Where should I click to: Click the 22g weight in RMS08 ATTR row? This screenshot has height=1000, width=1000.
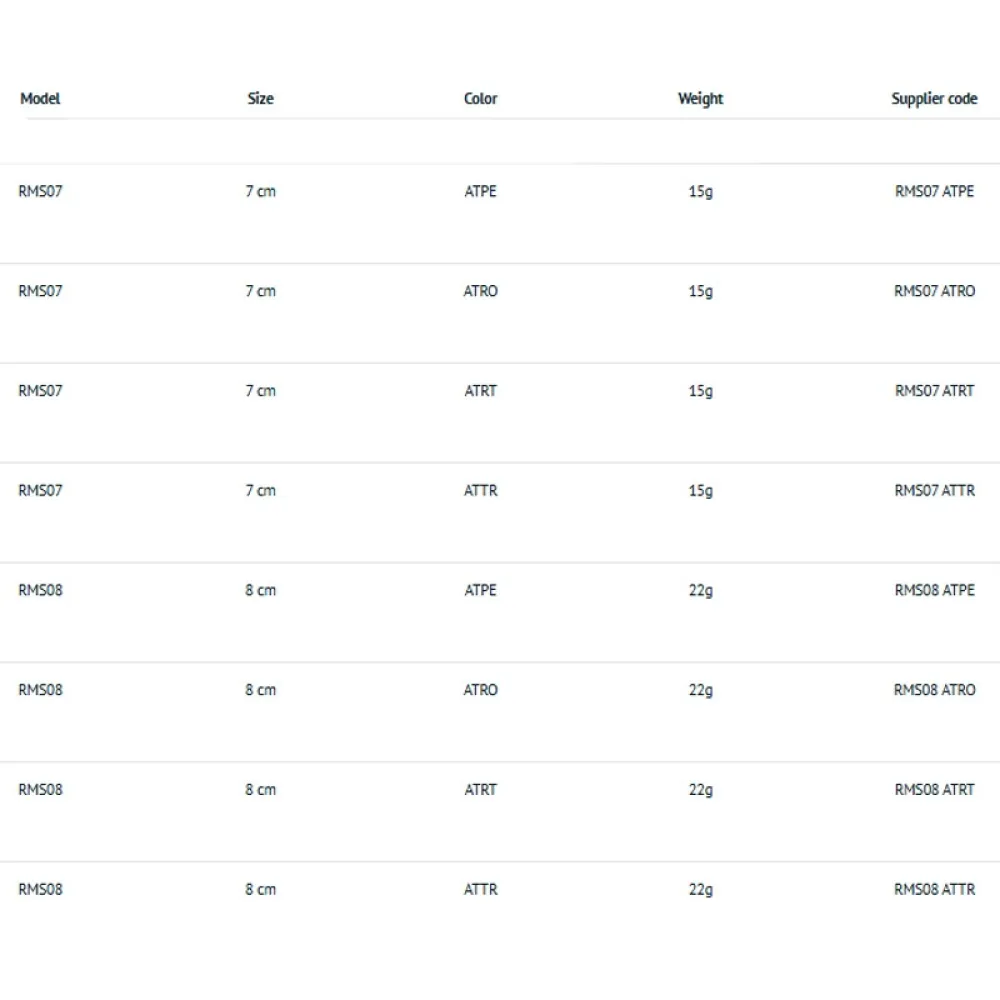(700, 890)
